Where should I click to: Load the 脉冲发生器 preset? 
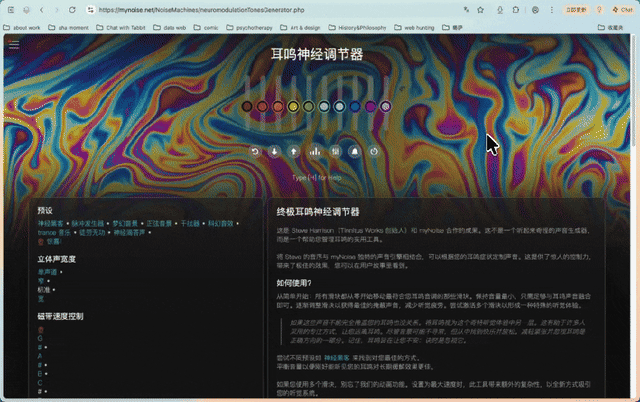point(88,224)
